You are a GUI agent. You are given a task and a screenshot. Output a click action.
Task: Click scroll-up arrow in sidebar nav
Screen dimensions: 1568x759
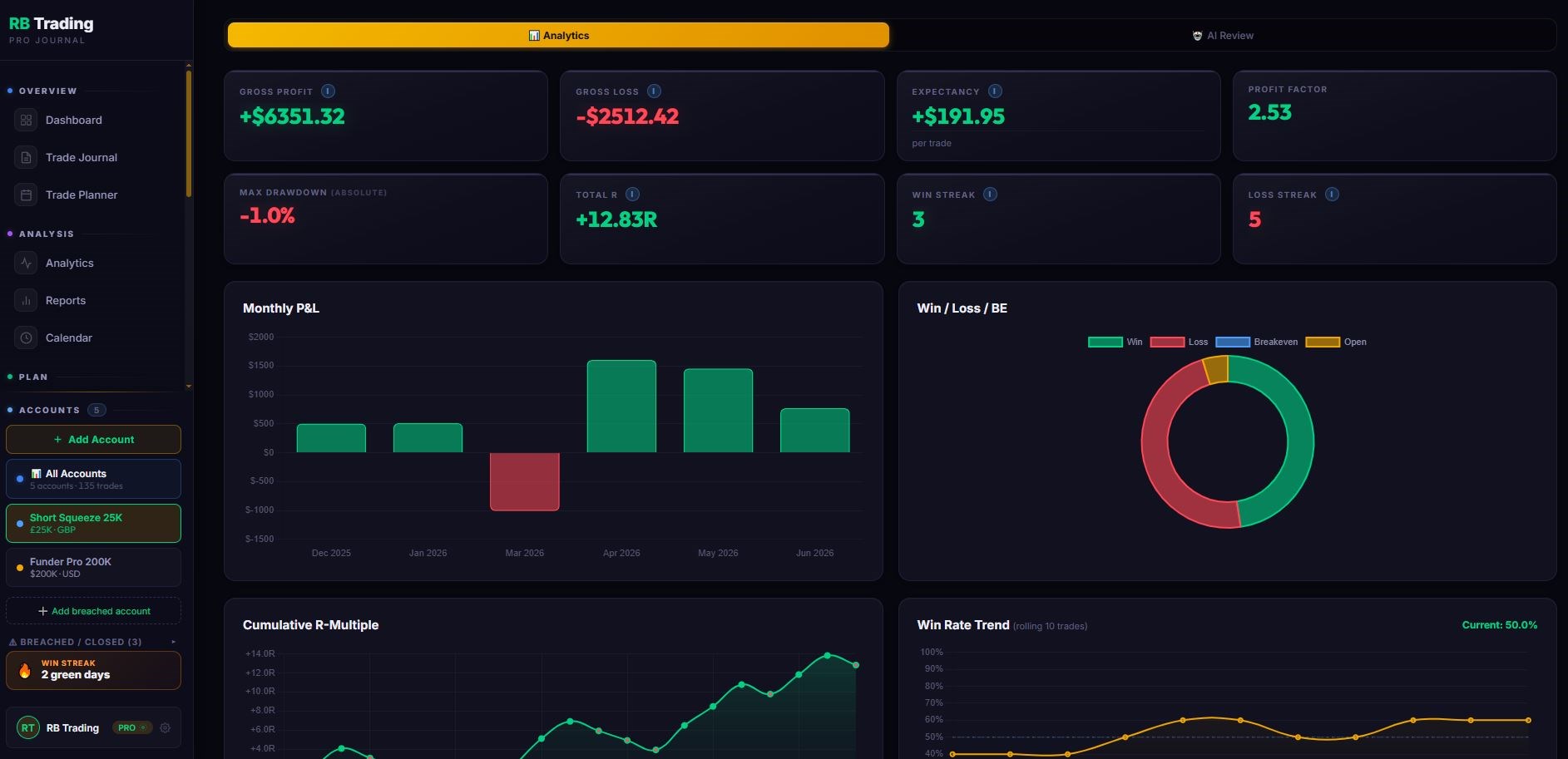189,65
